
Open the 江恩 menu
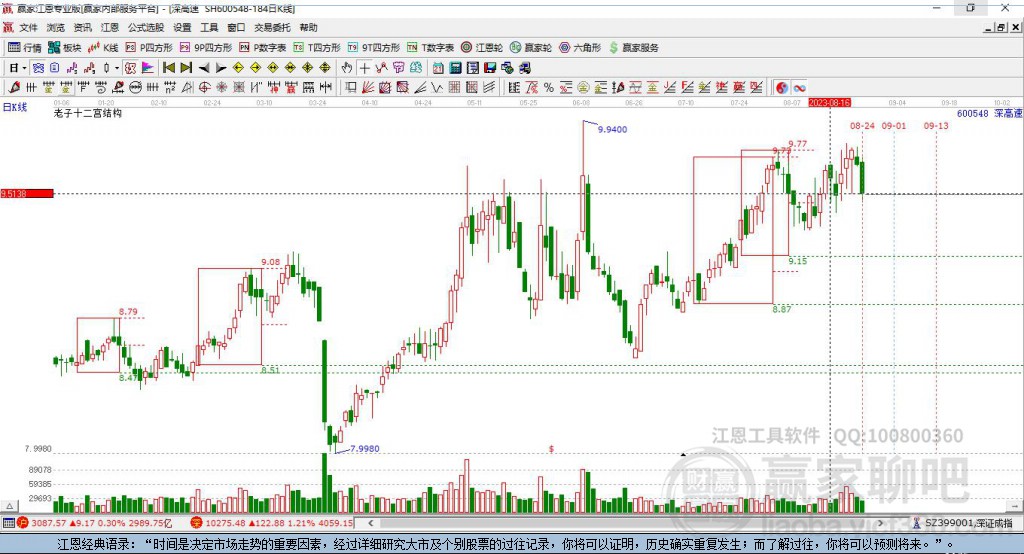110,27
